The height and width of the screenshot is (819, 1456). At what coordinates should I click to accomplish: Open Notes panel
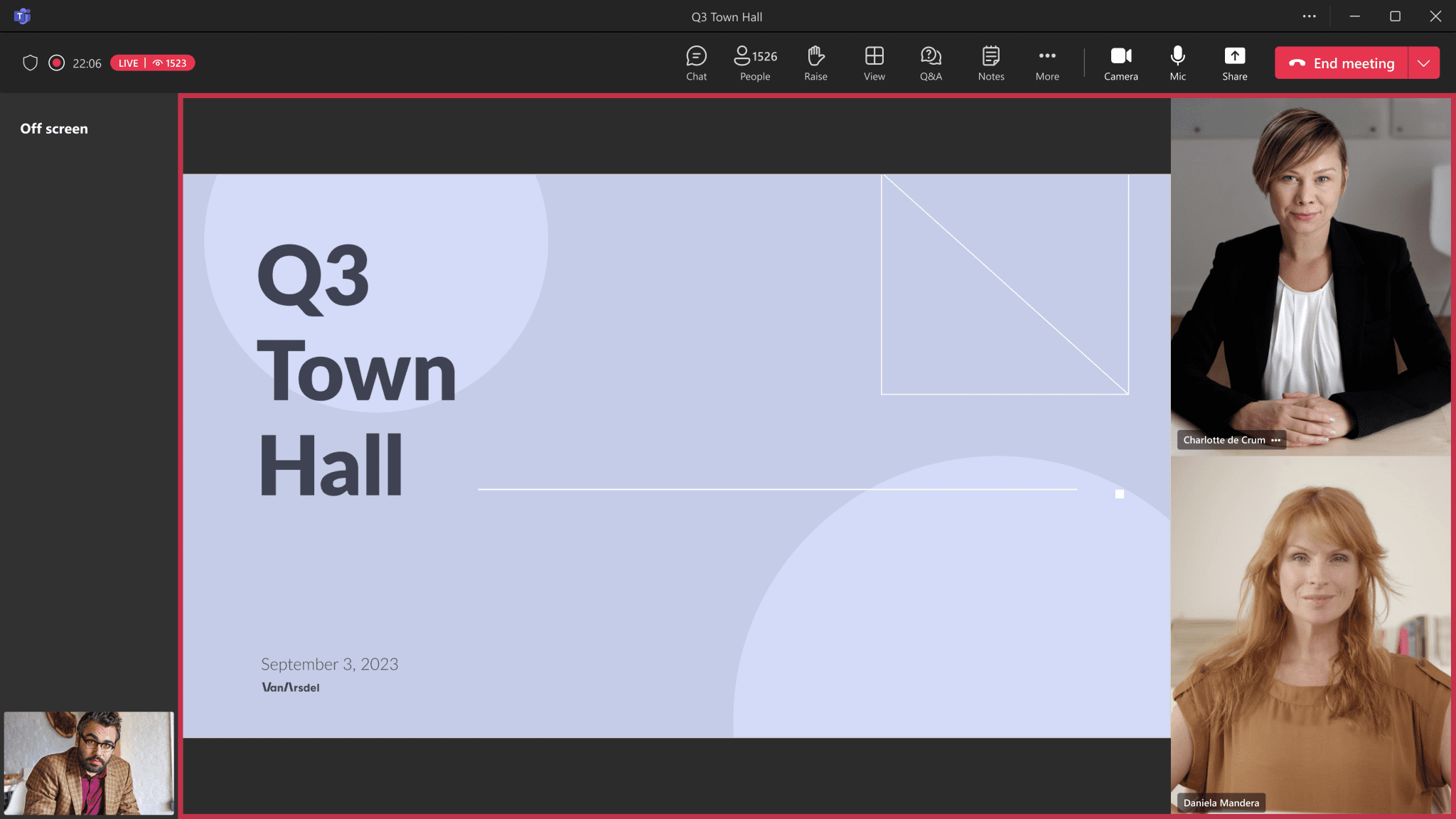coord(990,63)
